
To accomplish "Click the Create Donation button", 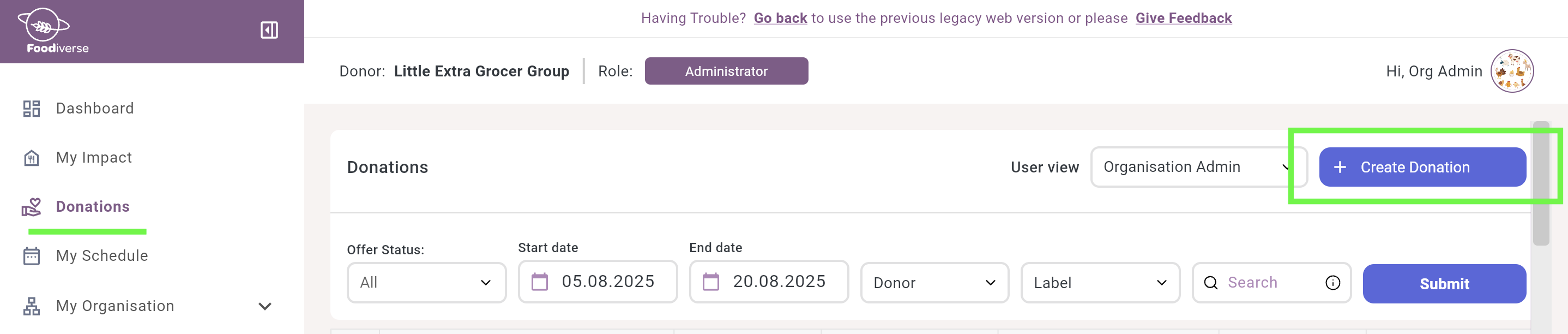I will pos(1422,166).
